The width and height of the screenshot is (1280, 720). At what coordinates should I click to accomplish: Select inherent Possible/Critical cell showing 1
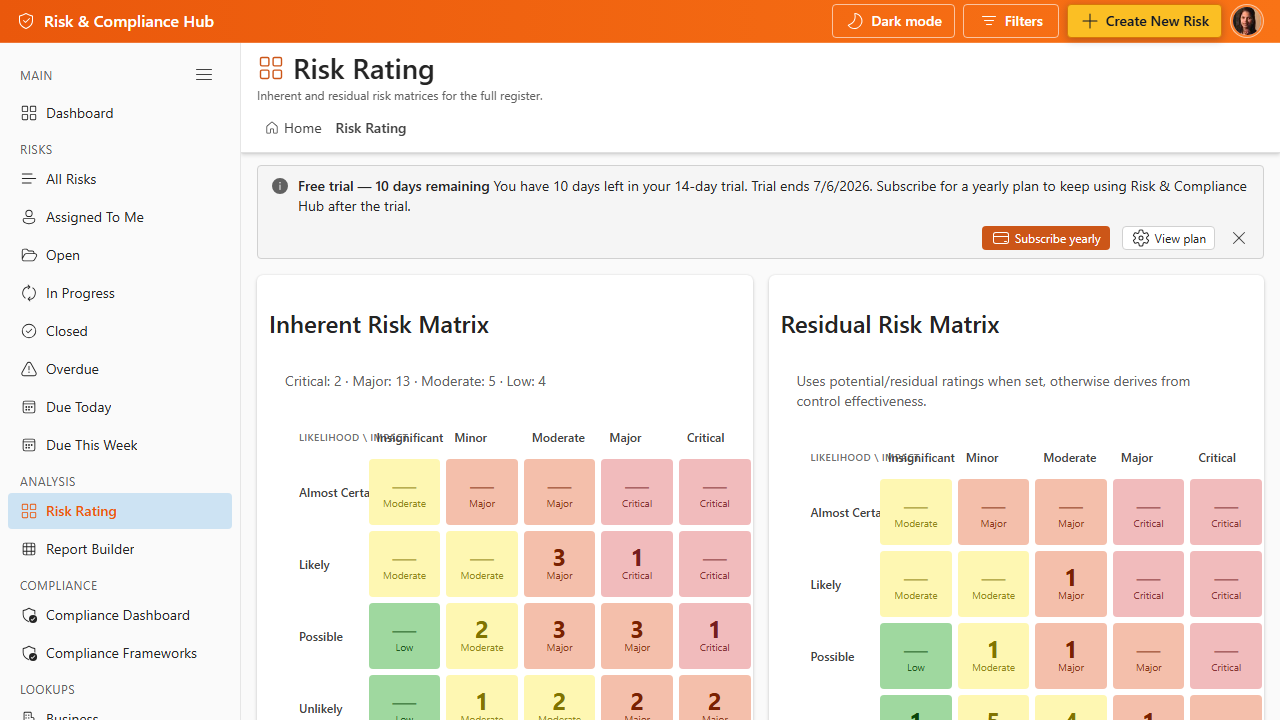pyautogui.click(x=715, y=636)
